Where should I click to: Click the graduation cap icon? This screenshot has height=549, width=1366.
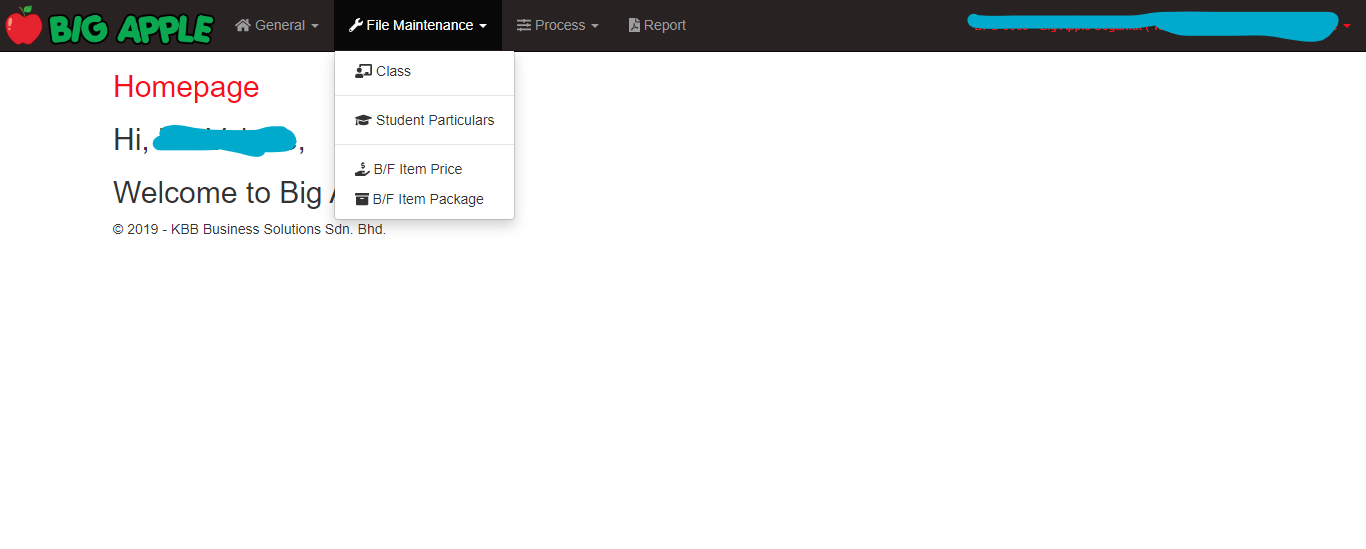click(363, 120)
